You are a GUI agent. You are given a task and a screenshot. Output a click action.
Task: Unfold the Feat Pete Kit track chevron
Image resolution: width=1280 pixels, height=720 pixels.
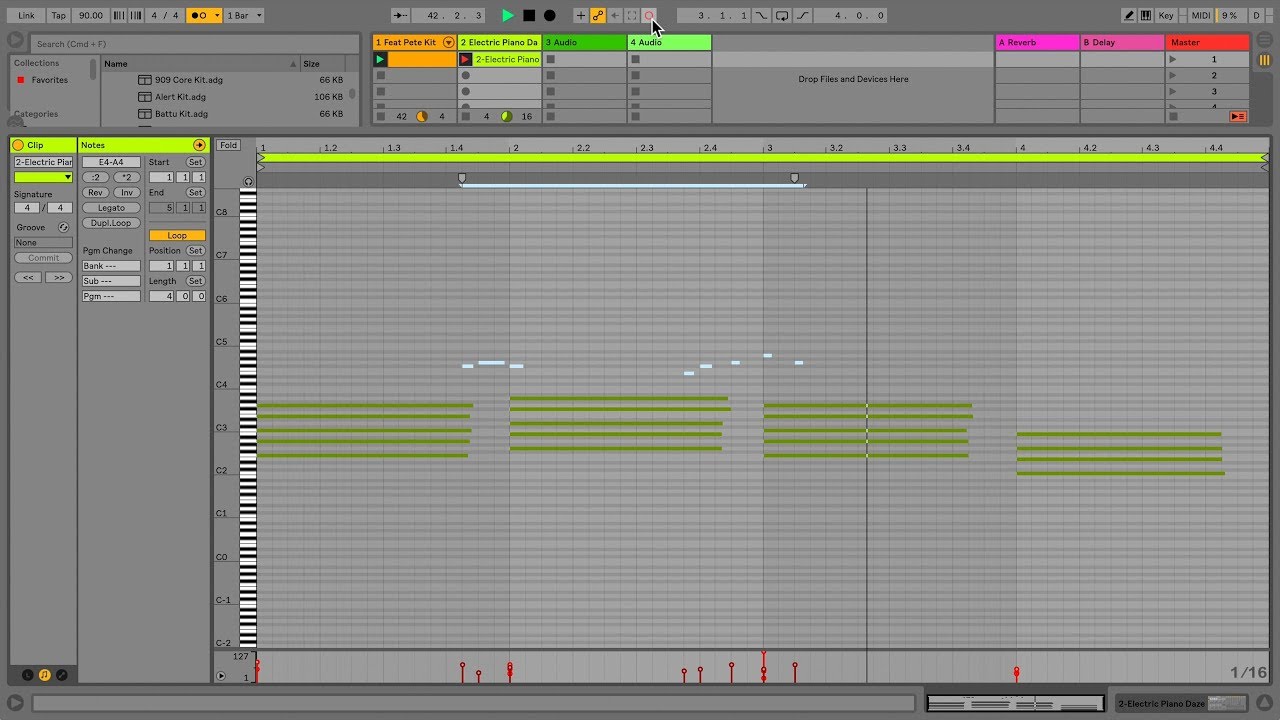click(x=449, y=42)
